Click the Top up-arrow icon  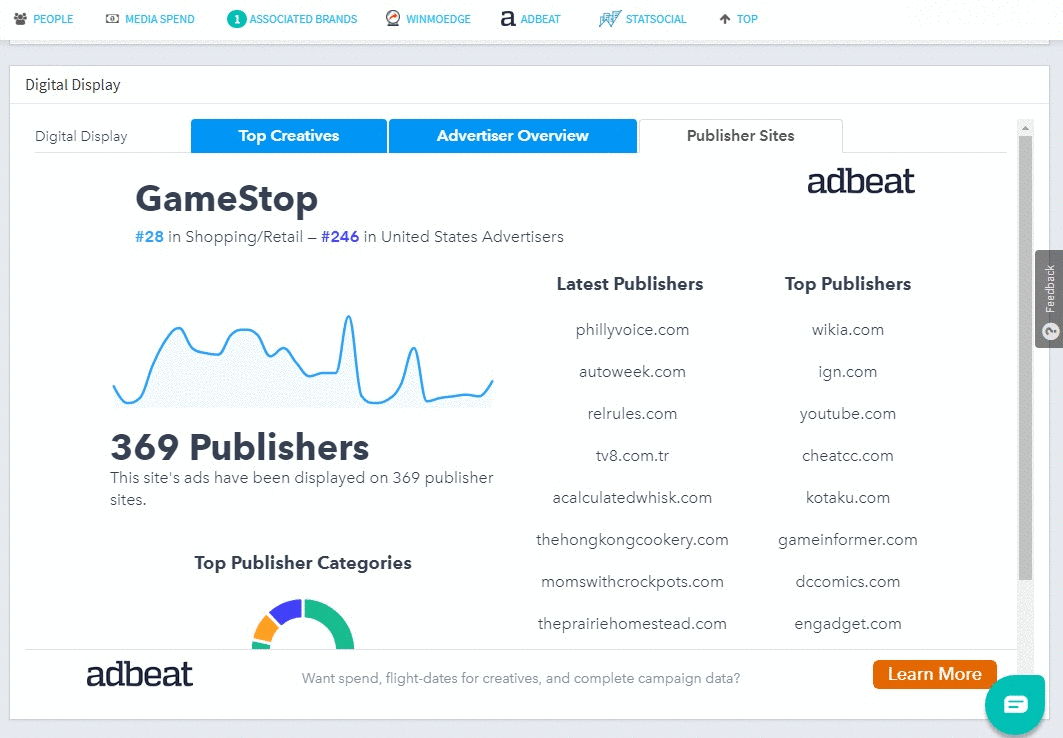725,19
